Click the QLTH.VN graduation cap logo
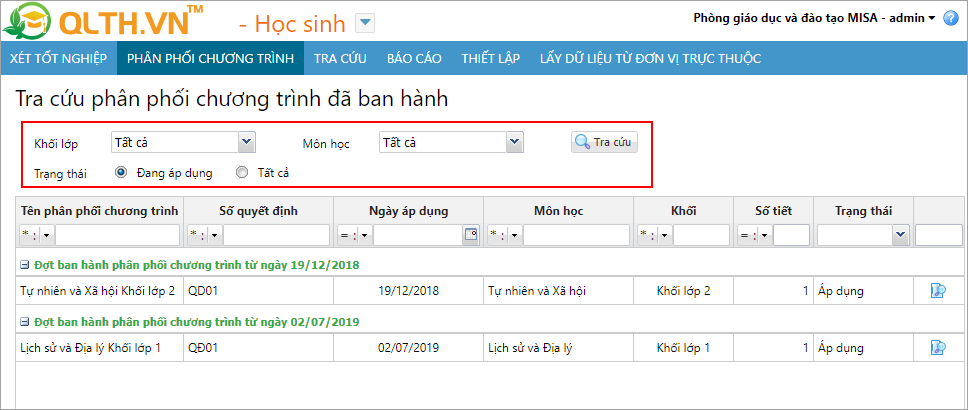This screenshot has width=968, height=410. coord(27,20)
